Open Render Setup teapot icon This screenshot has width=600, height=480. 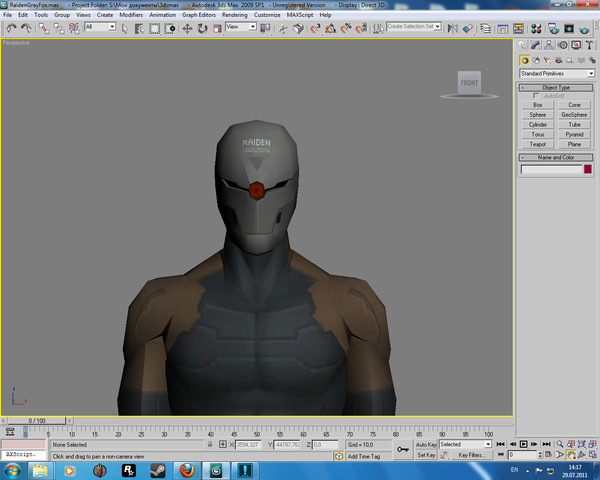pyautogui.click(x=554, y=29)
